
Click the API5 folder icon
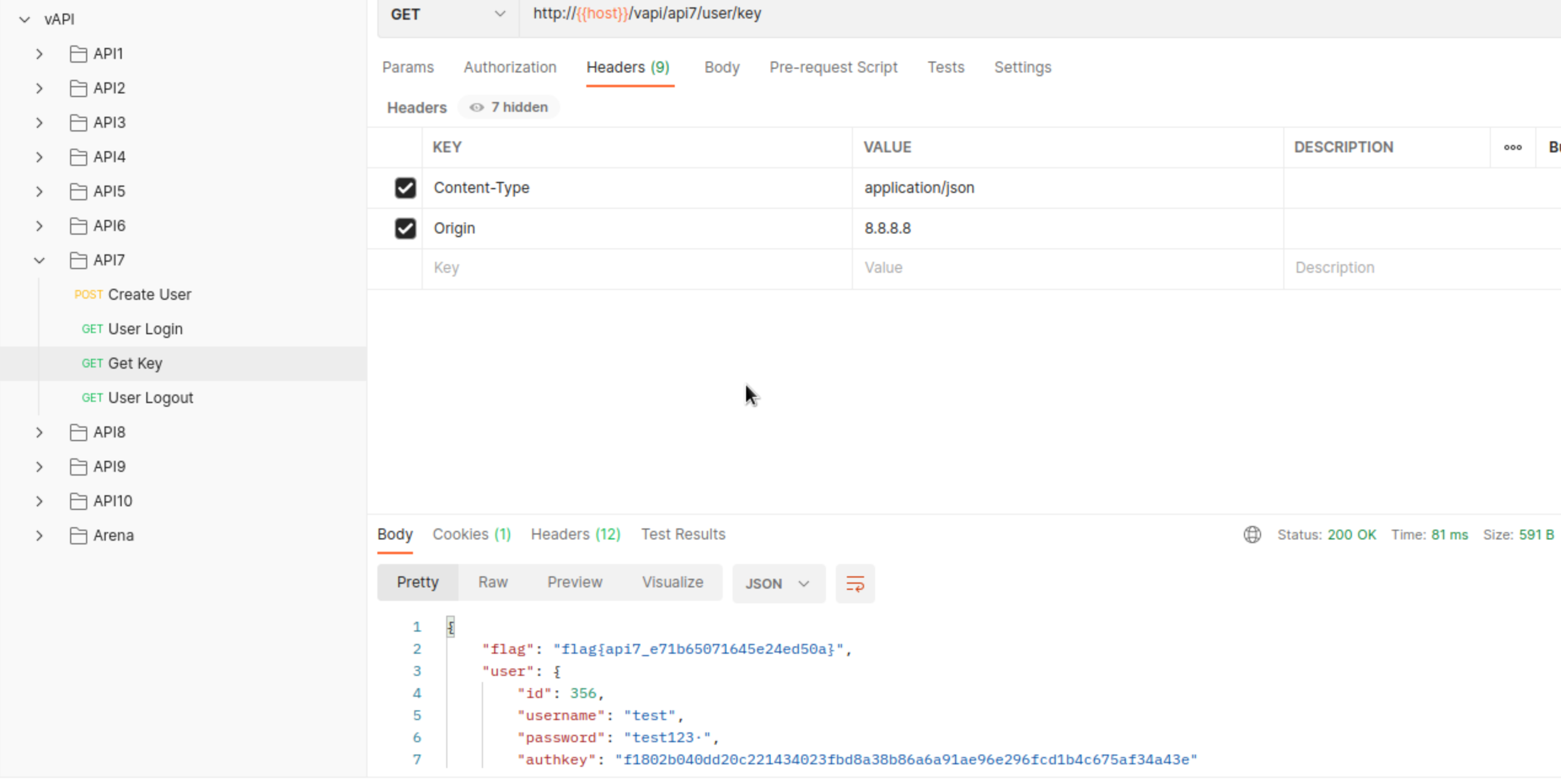[78, 192]
